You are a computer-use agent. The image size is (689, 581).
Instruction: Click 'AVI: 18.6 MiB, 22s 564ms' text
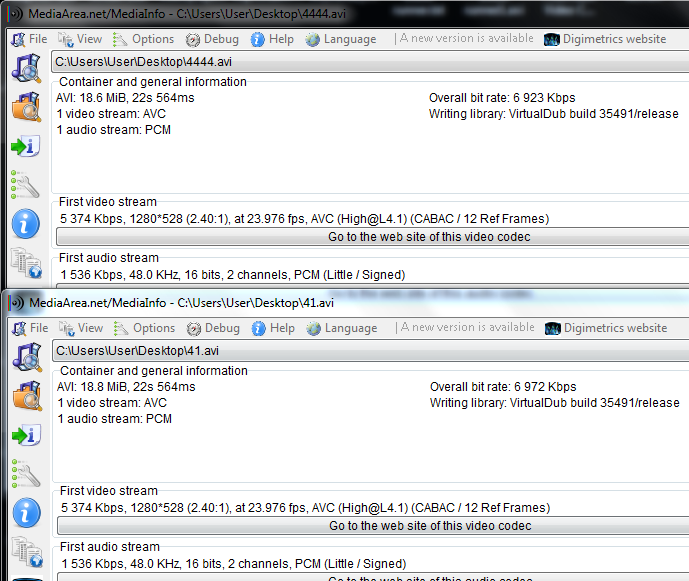(125, 98)
